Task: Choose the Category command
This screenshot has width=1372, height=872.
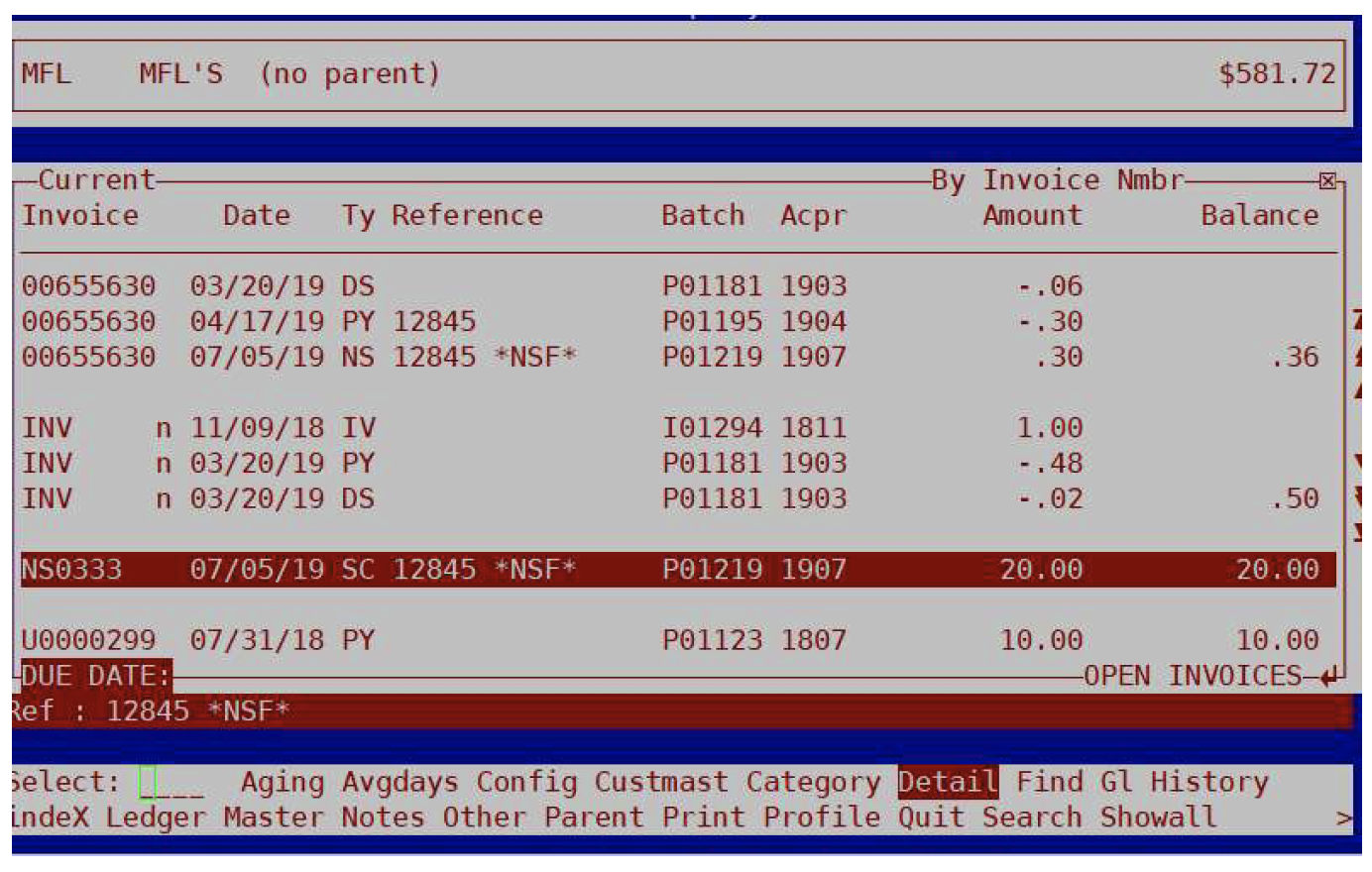Action: click(813, 782)
